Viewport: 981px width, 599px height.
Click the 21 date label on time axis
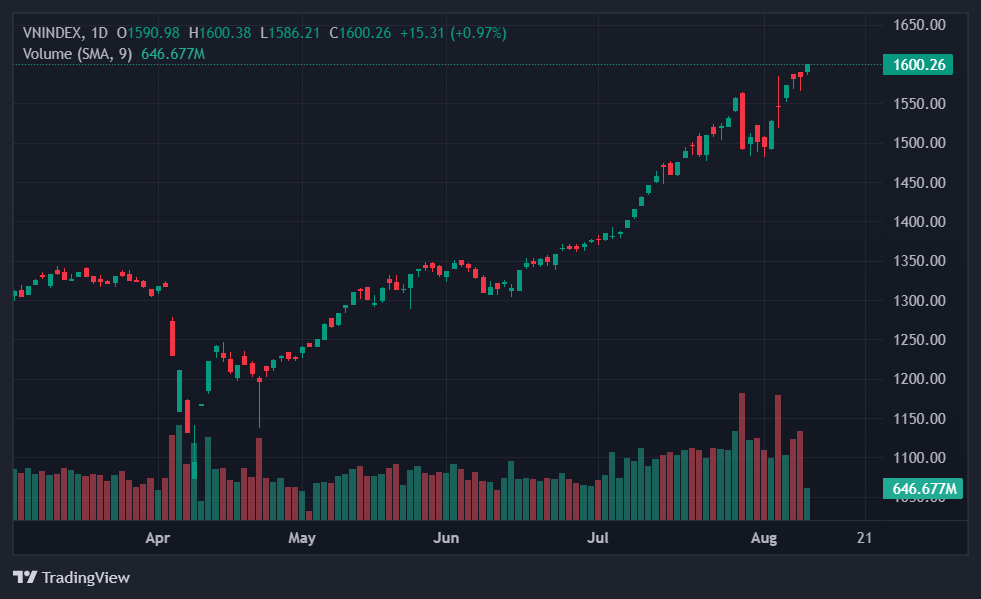tap(864, 538)
